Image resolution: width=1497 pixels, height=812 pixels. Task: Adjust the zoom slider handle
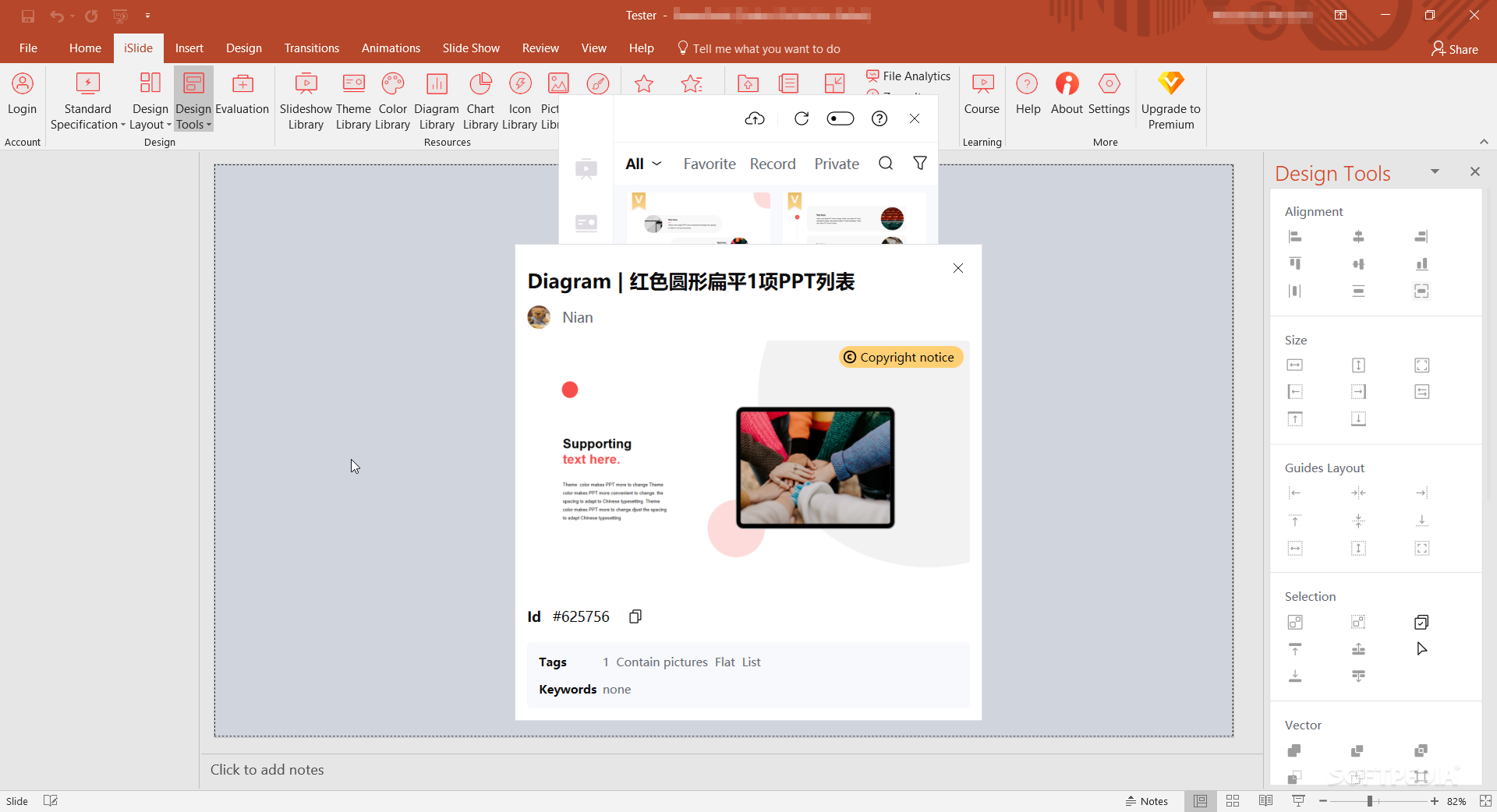[1370, 801]
